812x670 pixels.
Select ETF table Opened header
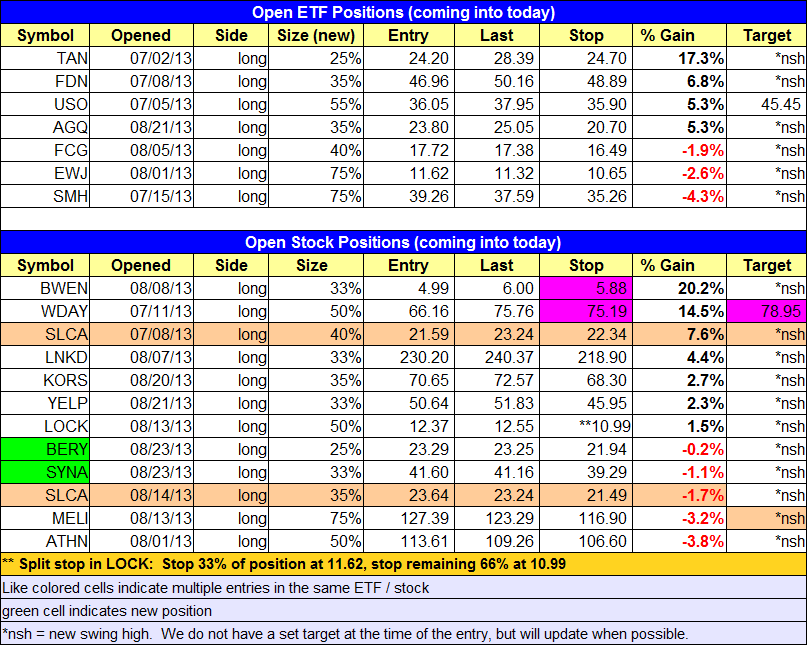141,35
